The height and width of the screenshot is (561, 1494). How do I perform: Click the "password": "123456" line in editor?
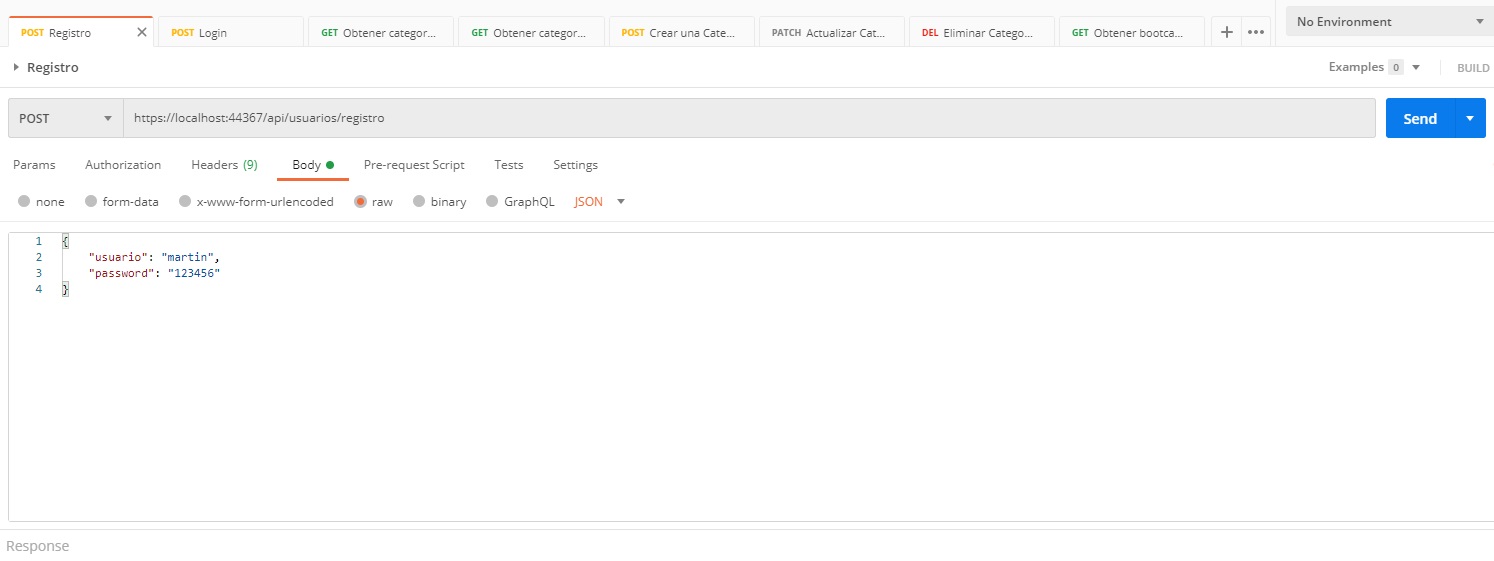(x=153, y=273)
